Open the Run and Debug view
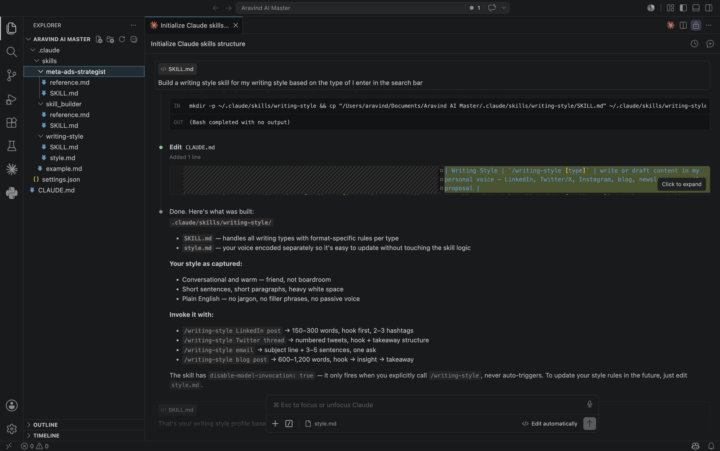The image size is (720, 451). point(11,99)
